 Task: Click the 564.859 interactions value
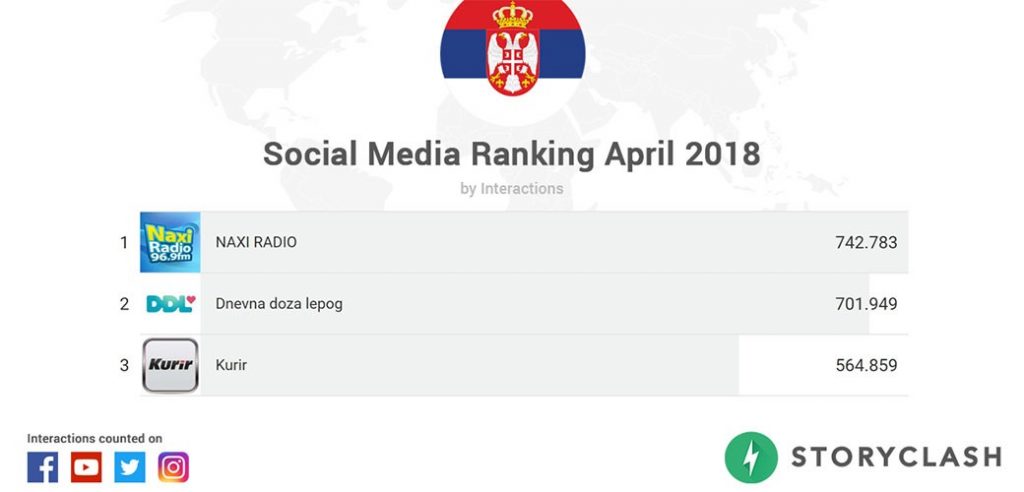pyautogui.click(x=866, y=365)
